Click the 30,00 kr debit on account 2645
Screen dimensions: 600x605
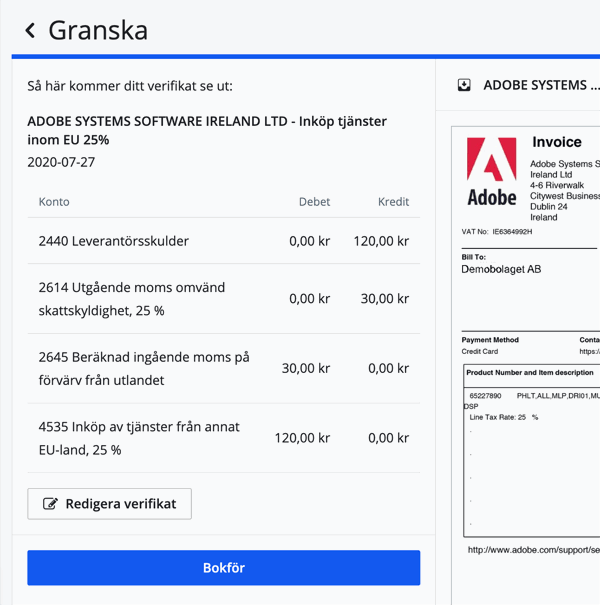click(x=306, y=368)
